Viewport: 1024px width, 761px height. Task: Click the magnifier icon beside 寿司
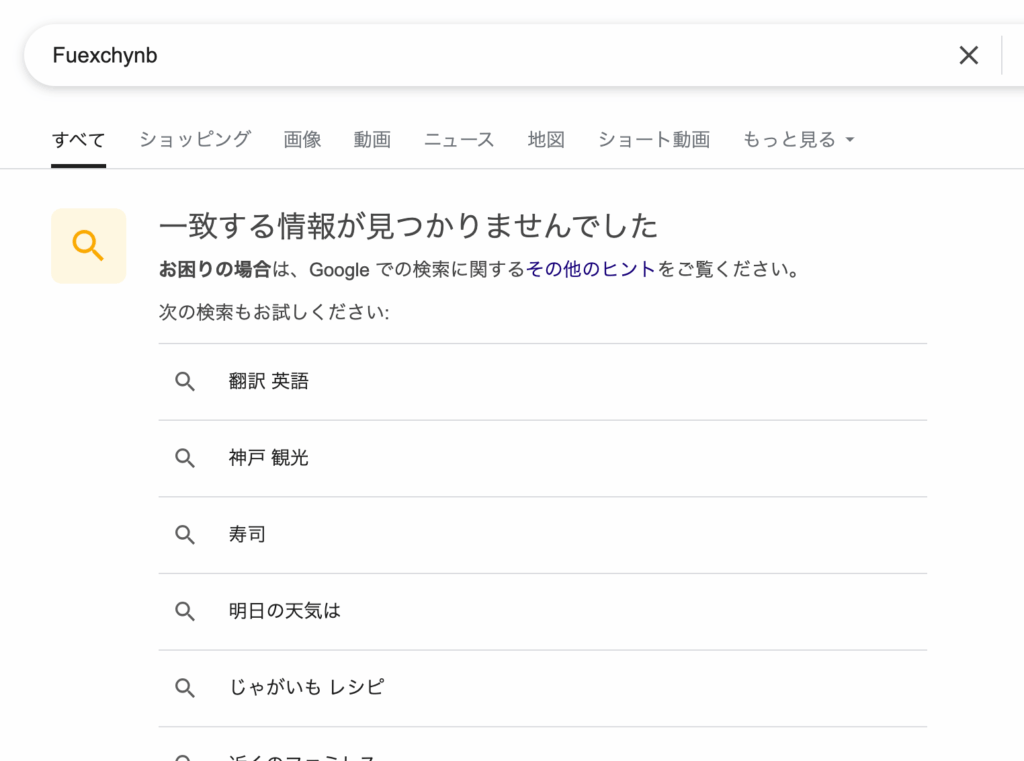click(185, 534)
